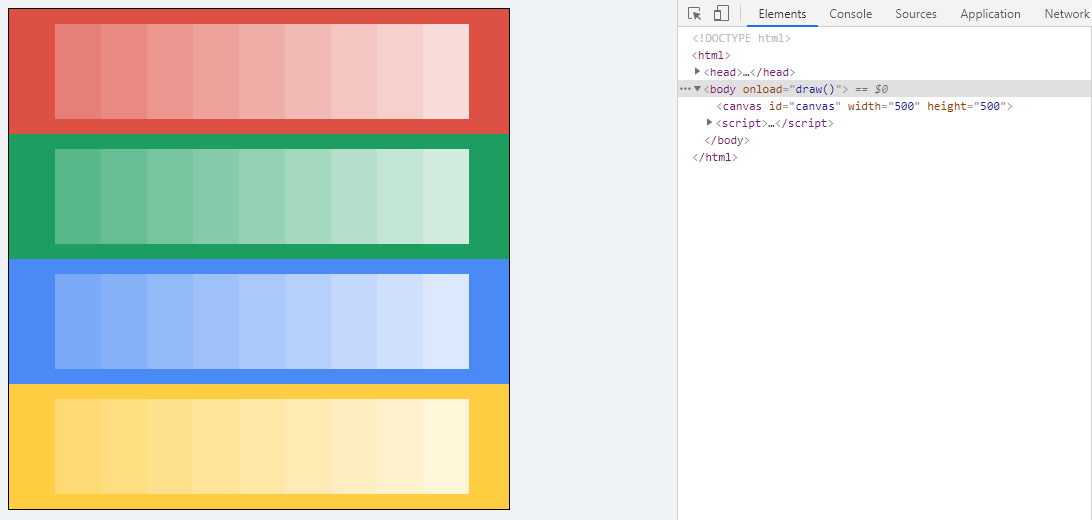The width and height of the screenshot is (1092, 520).
Task: Click the darkest blue tint square
Action: click(78, 321)
